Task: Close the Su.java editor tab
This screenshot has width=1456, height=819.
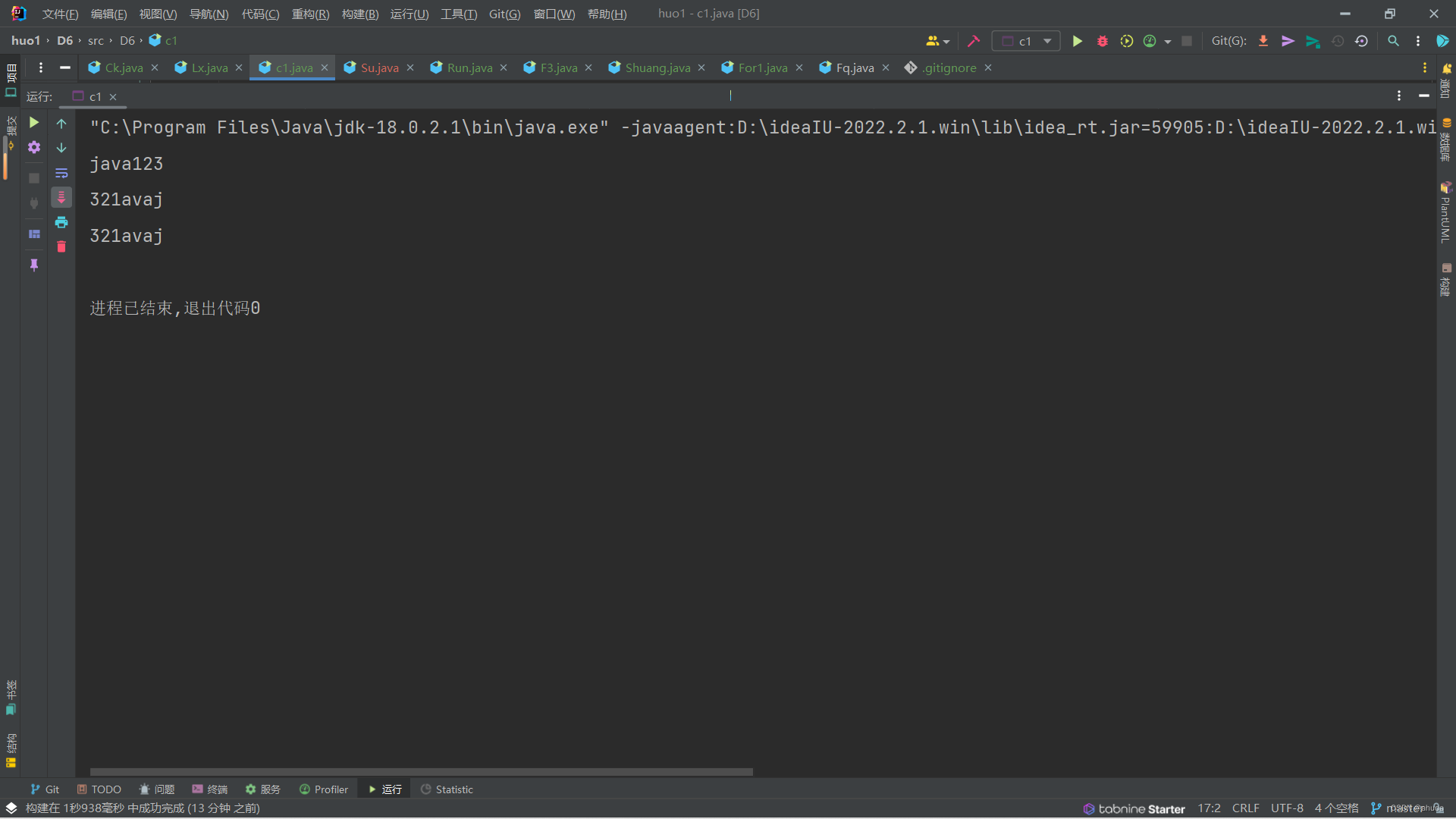Action: click(410, 67)
